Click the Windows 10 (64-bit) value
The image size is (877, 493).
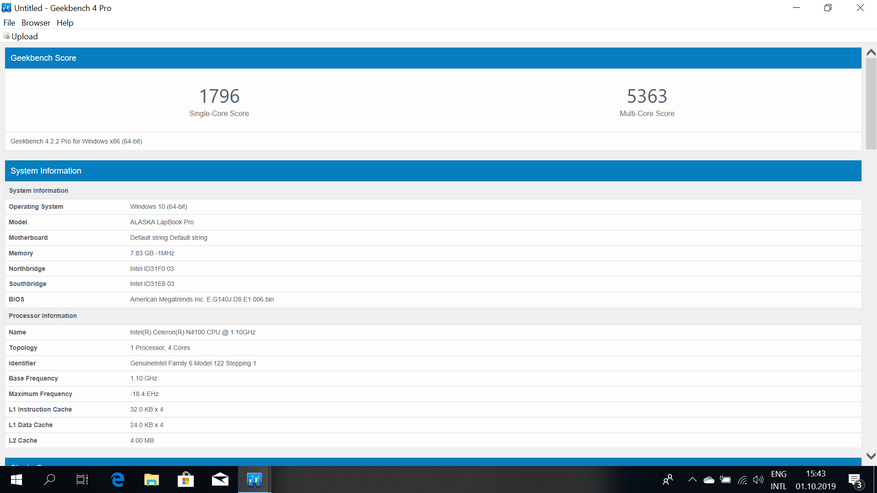(x=159, y=206)
